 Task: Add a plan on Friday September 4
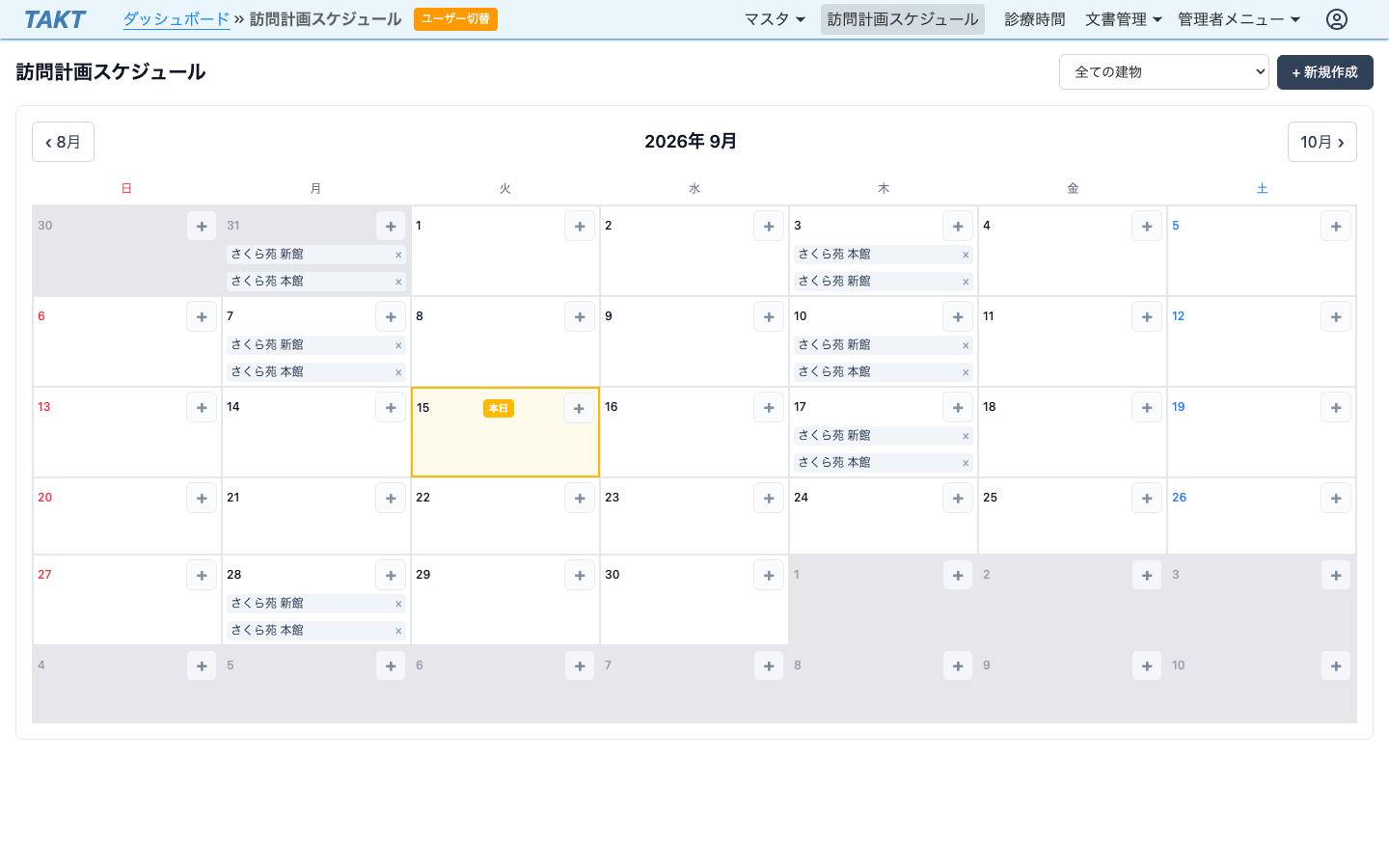(x=1147, y=226)
